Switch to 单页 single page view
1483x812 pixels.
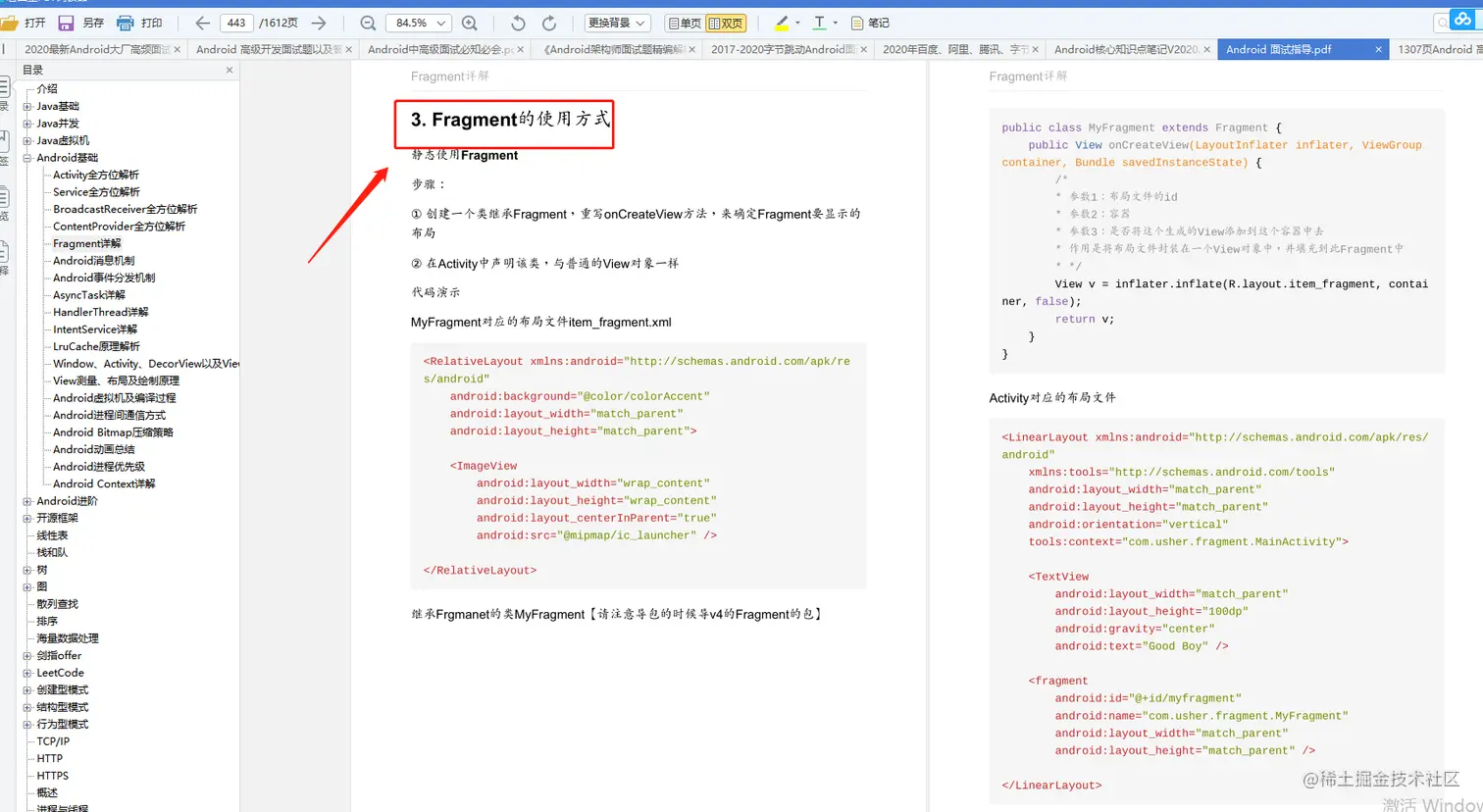[x=685, y=23]
